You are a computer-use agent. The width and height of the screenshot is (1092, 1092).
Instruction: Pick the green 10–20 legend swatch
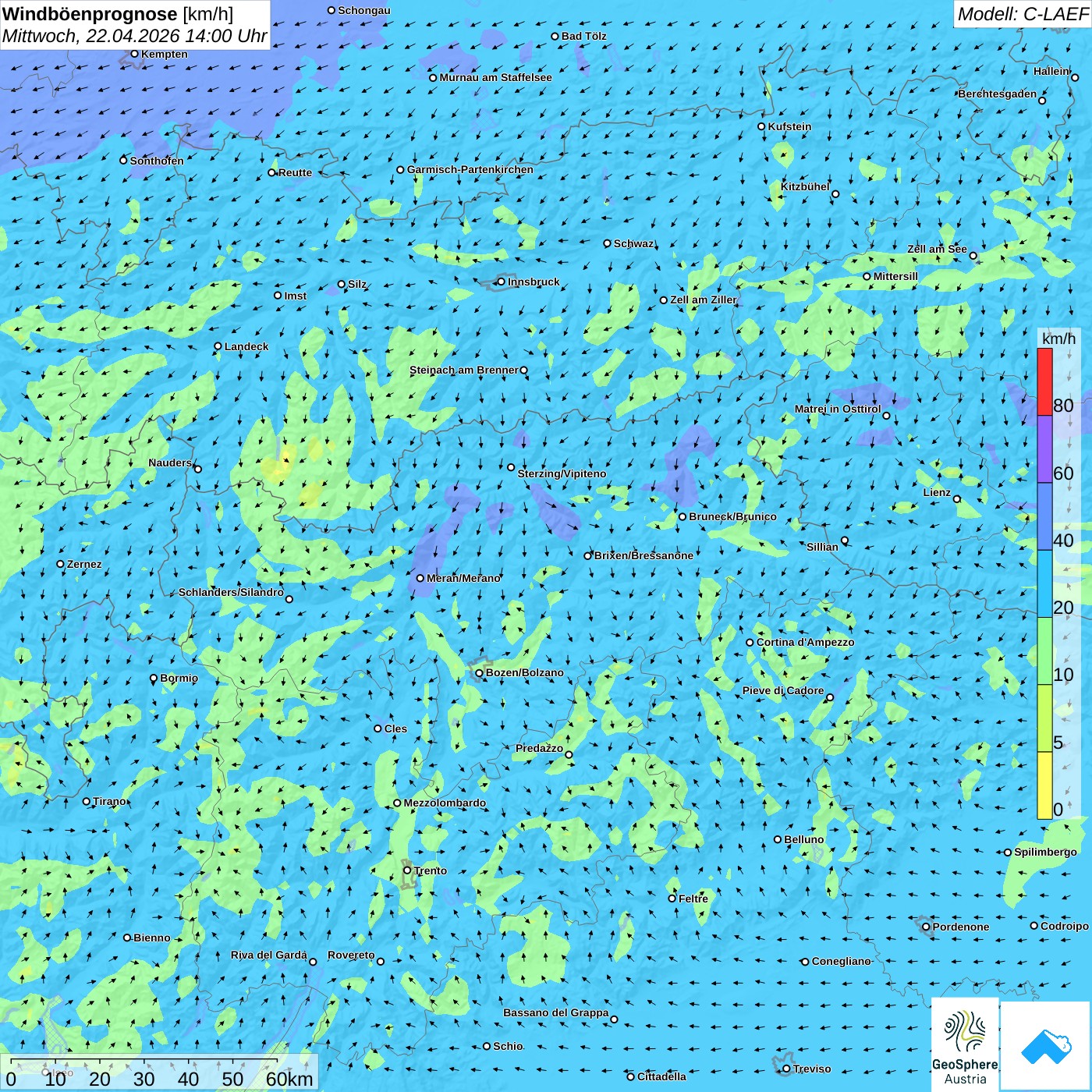click(1044, 651)
